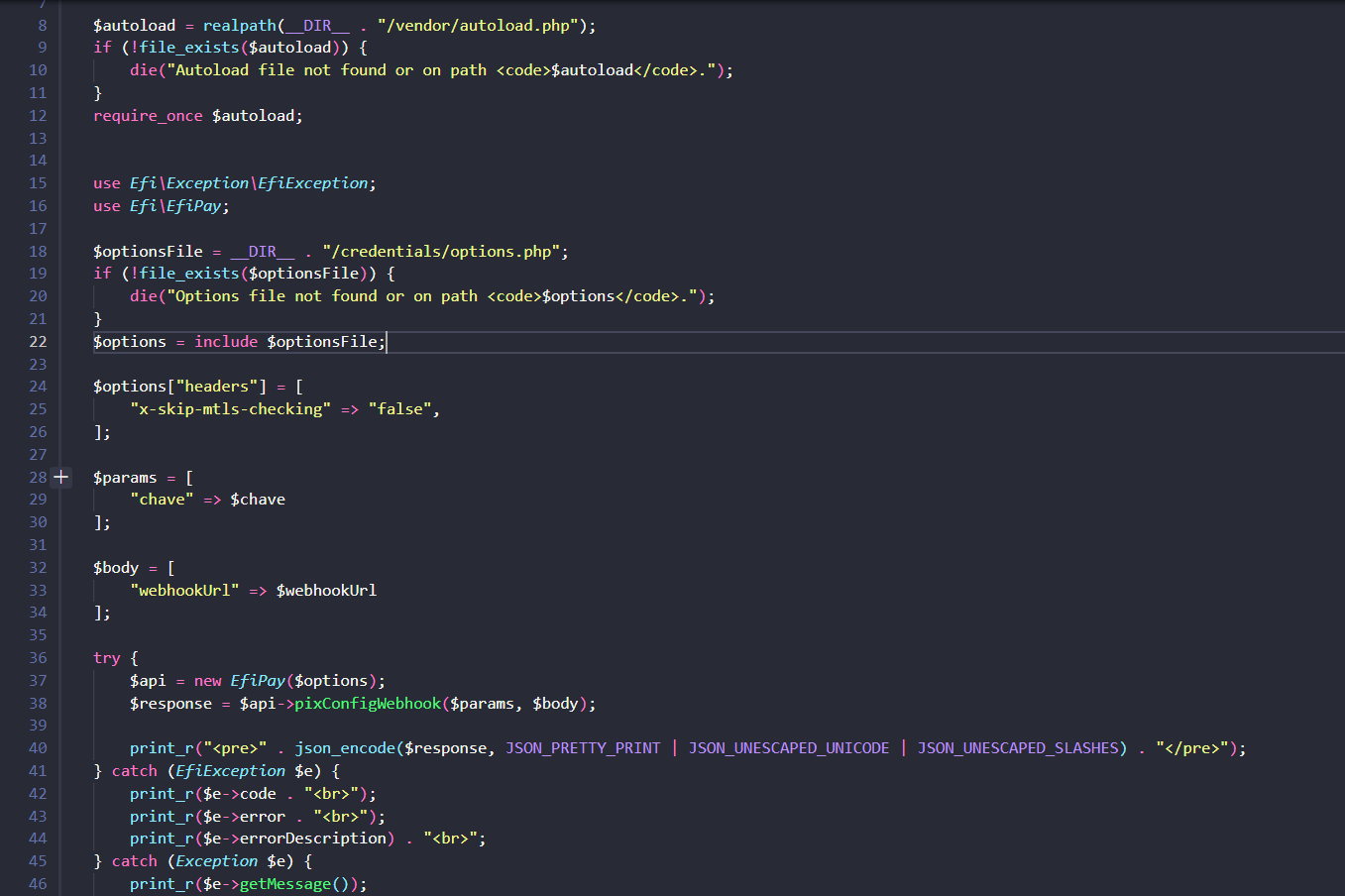Screen dimensions: 1345x896
Task: Click the error property on line 43
Action: pos(263,817)
